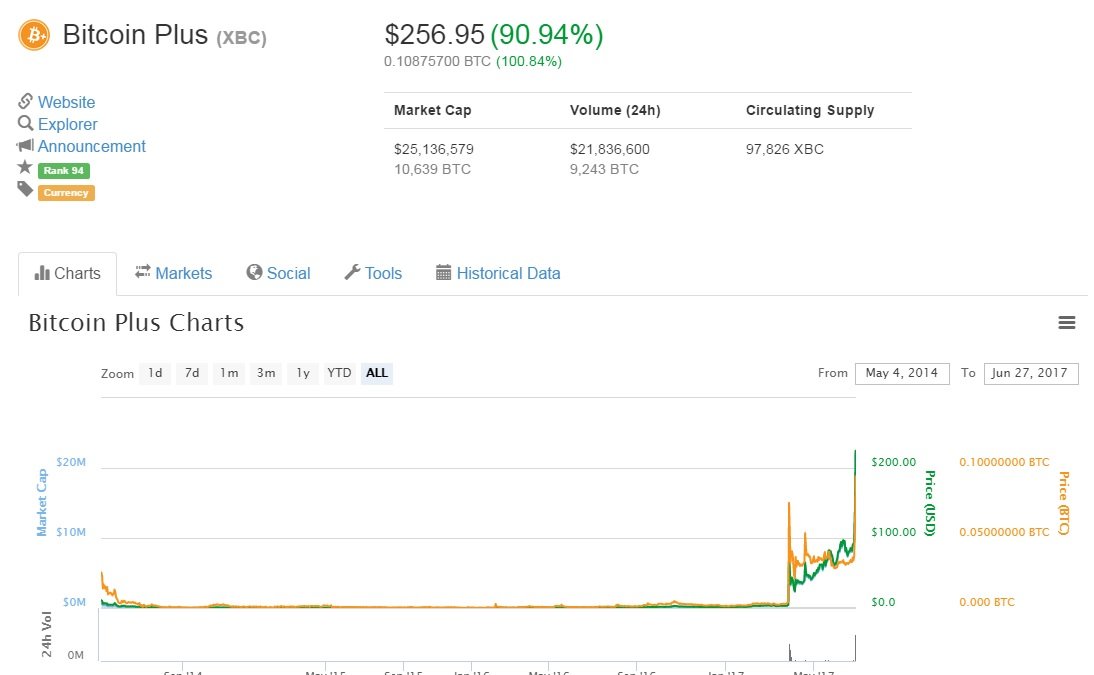Click the tag icon beside Currency
The image size is (1094, 675).
(x=25, y=189)
